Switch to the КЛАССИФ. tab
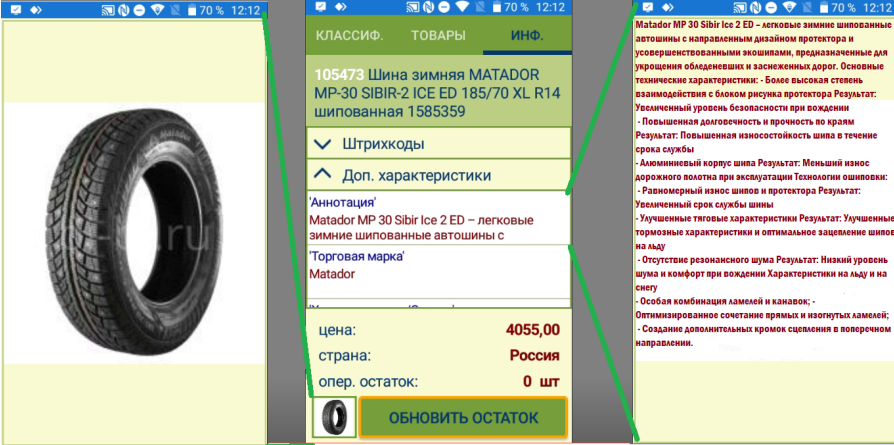 tap(350, 35)
